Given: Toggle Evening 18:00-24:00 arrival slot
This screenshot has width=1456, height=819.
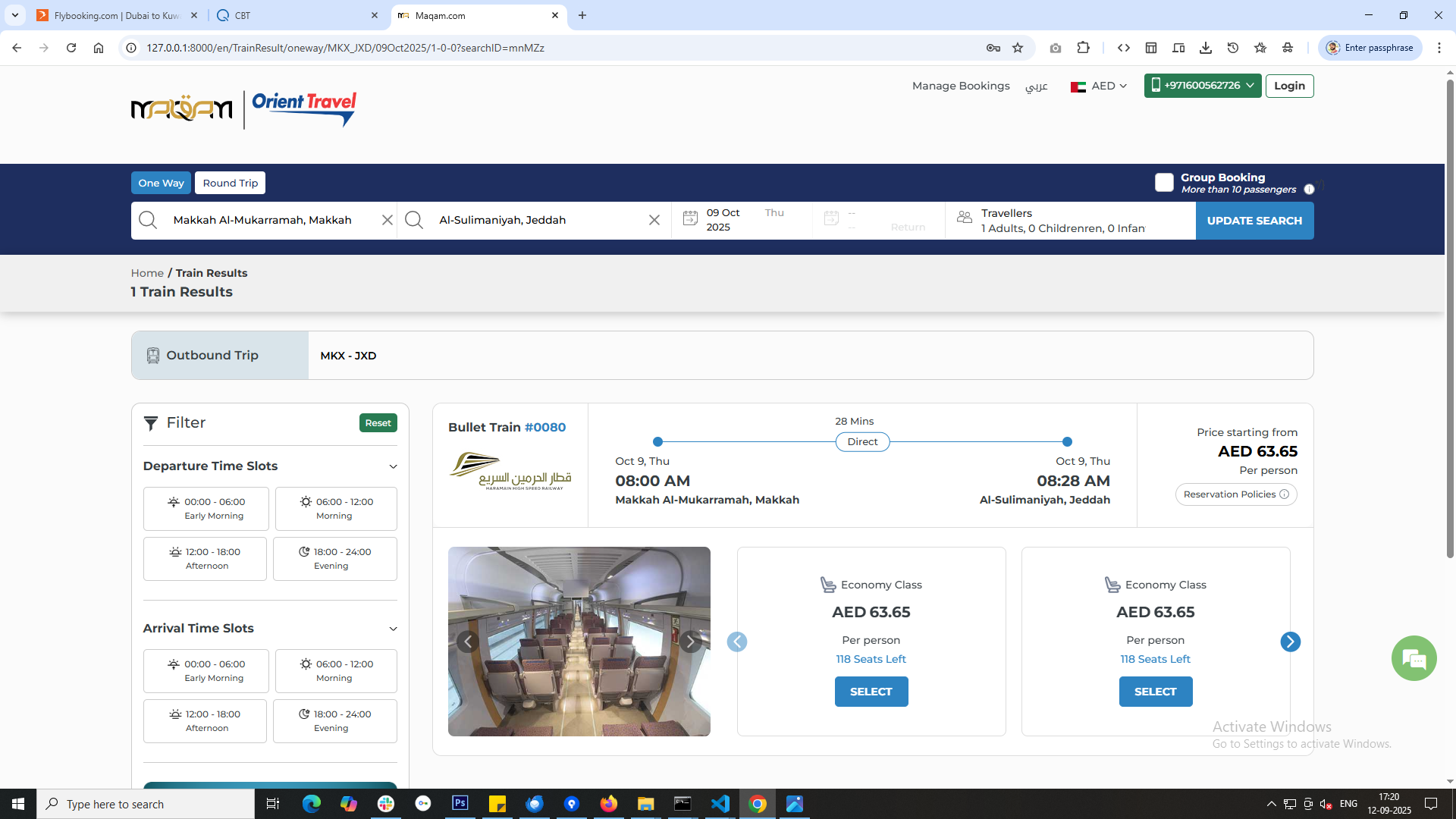Looking at the screenshot, I should pyautogui.click(x=335, y=721).
